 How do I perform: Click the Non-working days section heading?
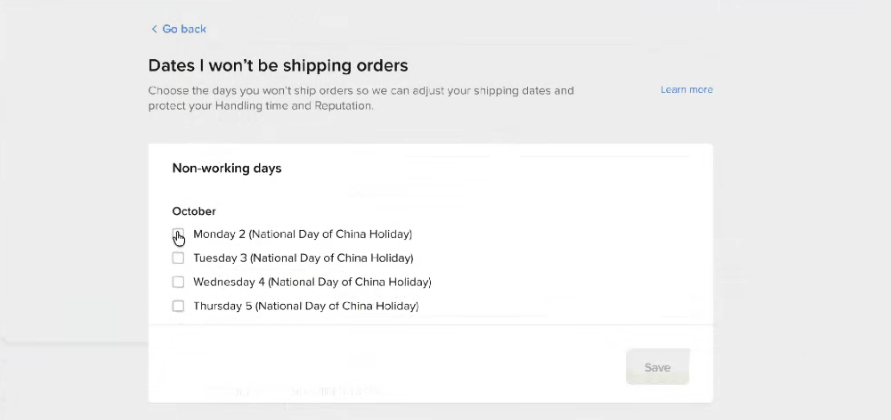click(227, 168)
